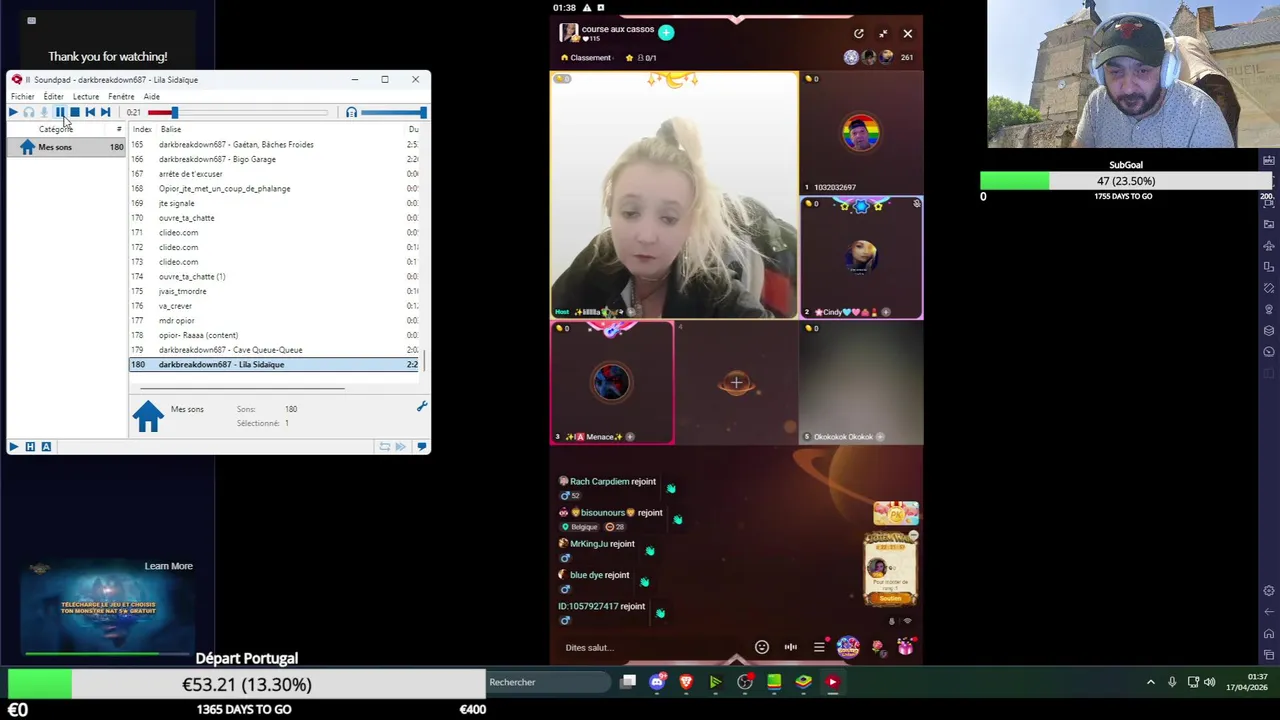Select sound mdr opior
1280x720 pixels.
click(x=276, y=320)
